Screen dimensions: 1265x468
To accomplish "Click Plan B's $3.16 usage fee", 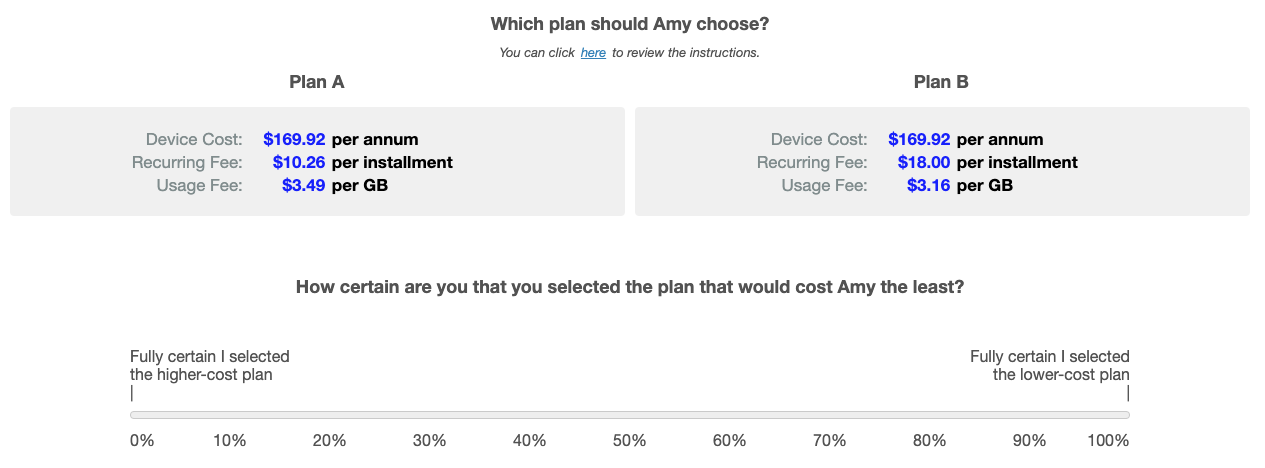I will pos(928,185).
